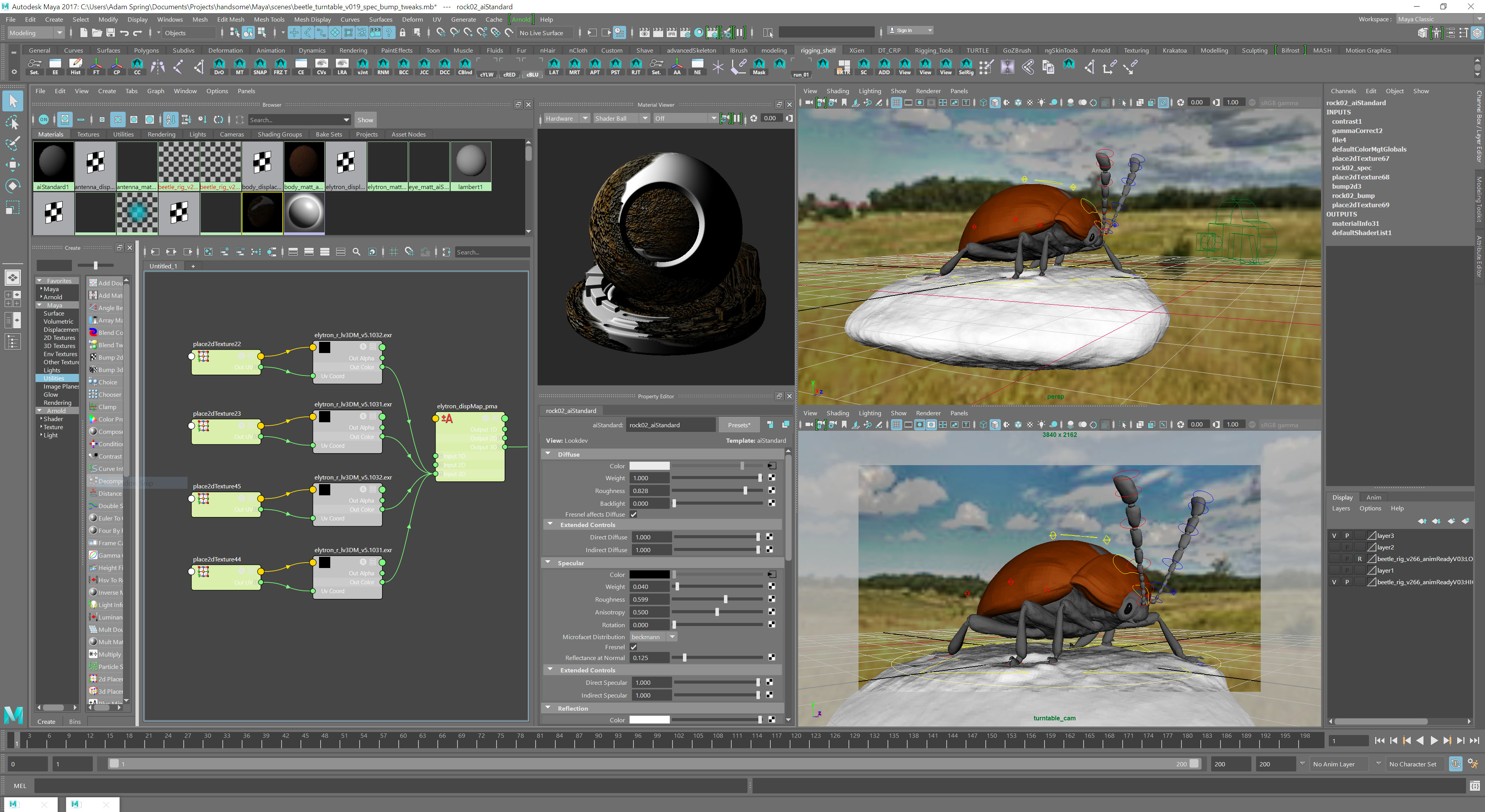The height and width of the screenshot is (812, 1485).
Task: Click the aiStandard name input field
Action: coord(671,425)
